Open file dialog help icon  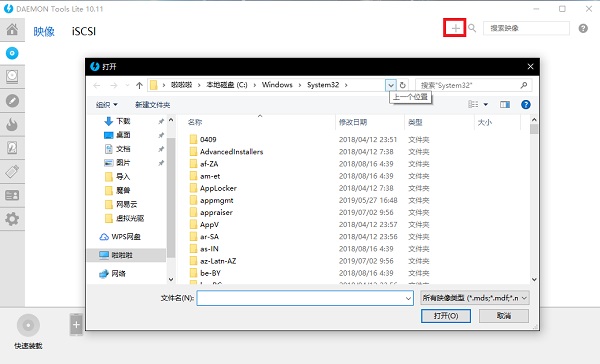pyautogui.click(x=526, y=104)
